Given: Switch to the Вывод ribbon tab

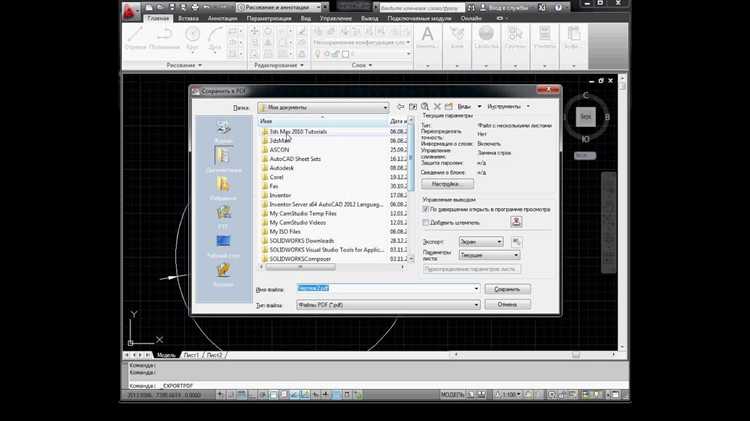Looking at the screenshot, I should point(369,18).
